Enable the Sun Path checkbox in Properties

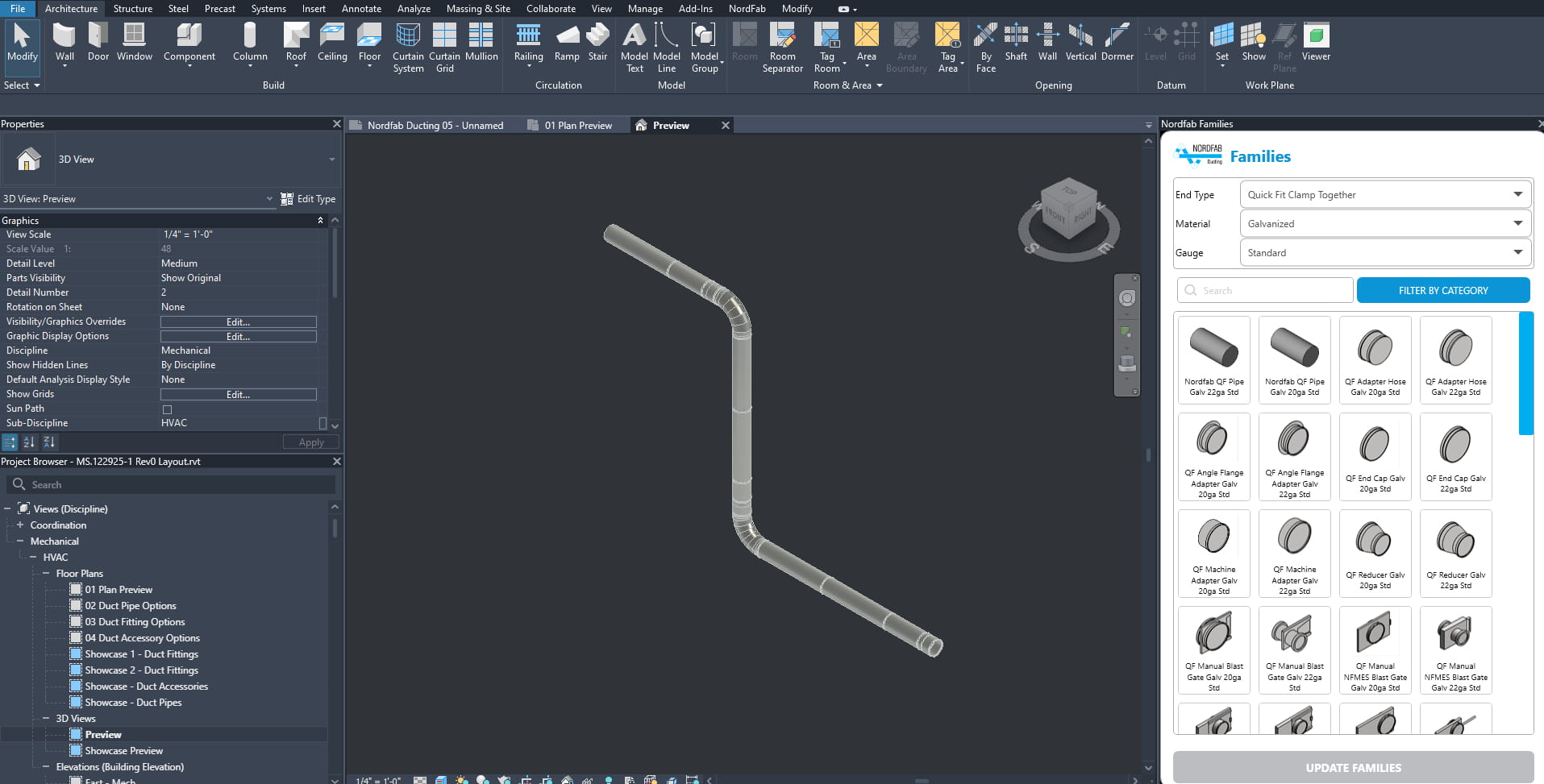click(167, 409)
